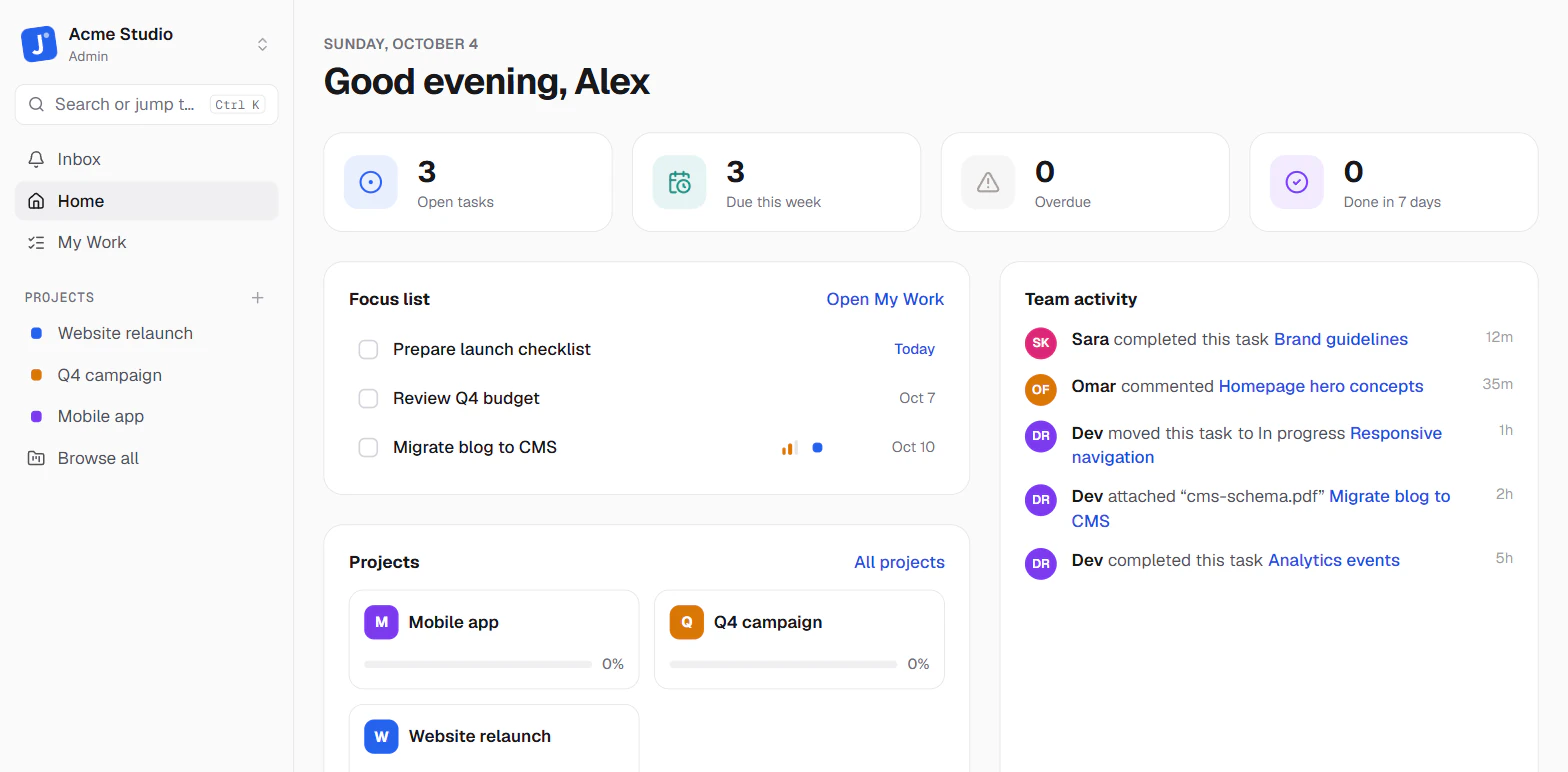The height and width of the screenshot is (772, 1568).
Task: Open the Brand guidelines task link
Action: coord(1341,339)
